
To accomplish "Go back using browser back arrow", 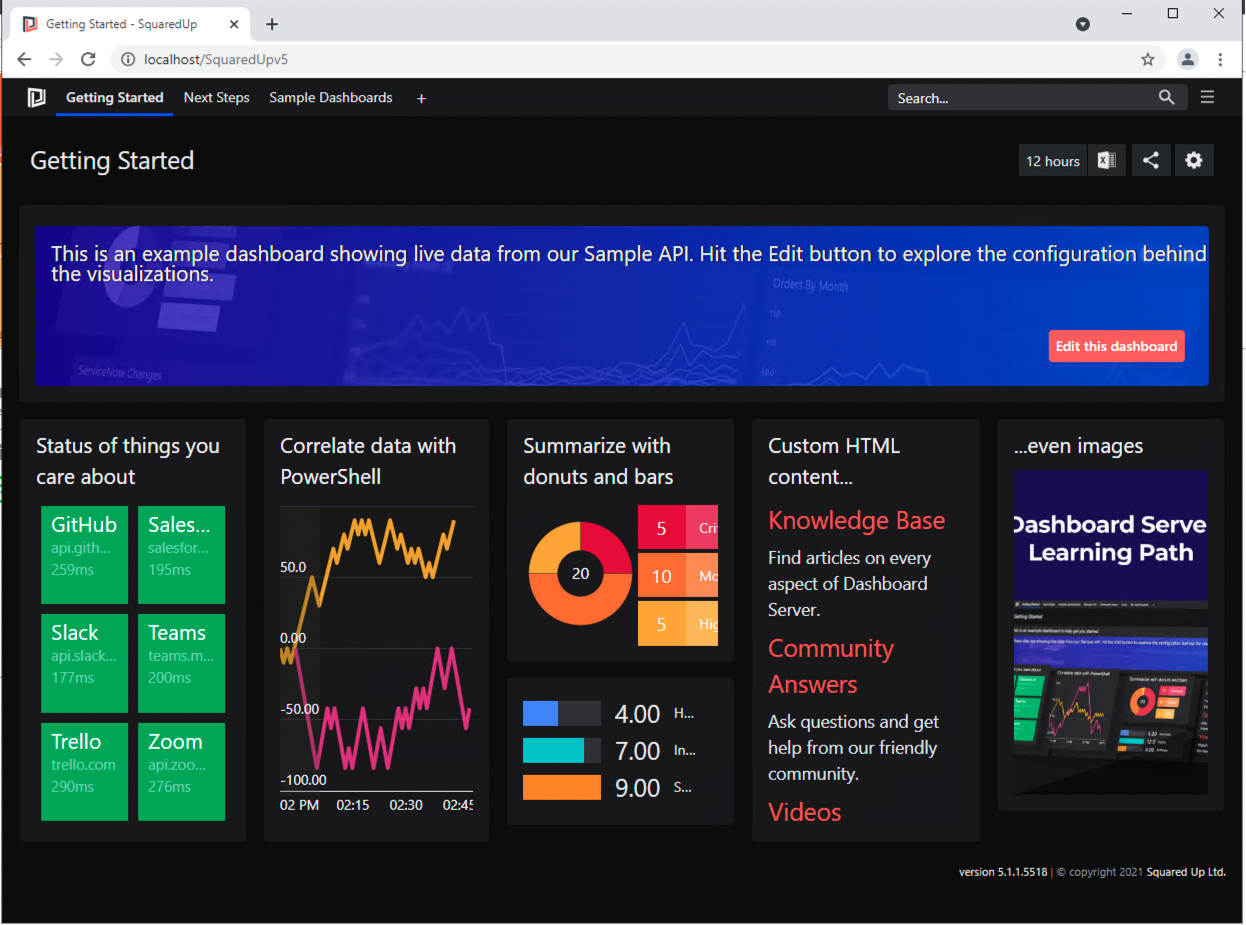I will tap(24, 59).
